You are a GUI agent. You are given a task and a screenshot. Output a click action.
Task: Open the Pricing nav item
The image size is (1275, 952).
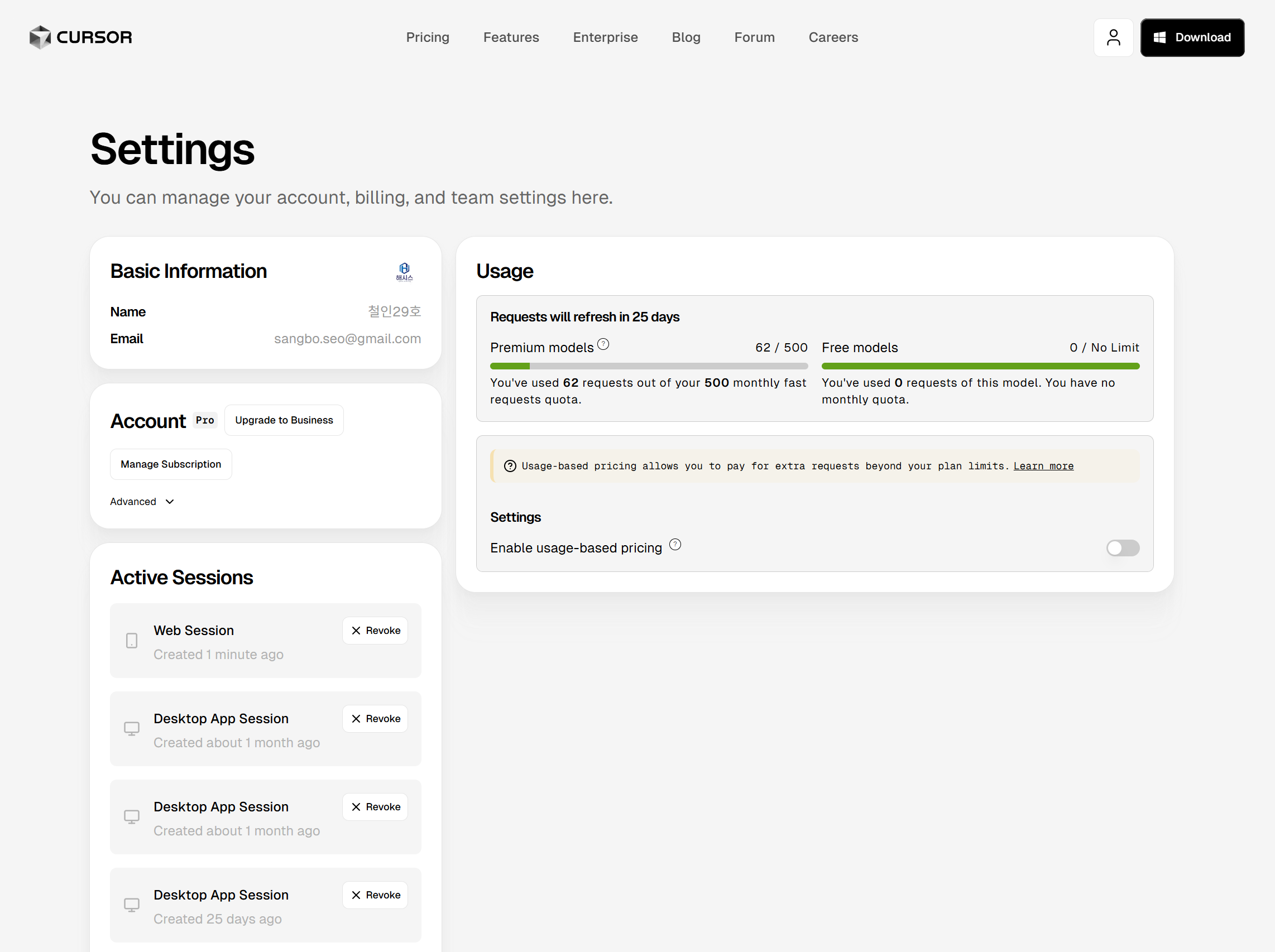[427, 37]
